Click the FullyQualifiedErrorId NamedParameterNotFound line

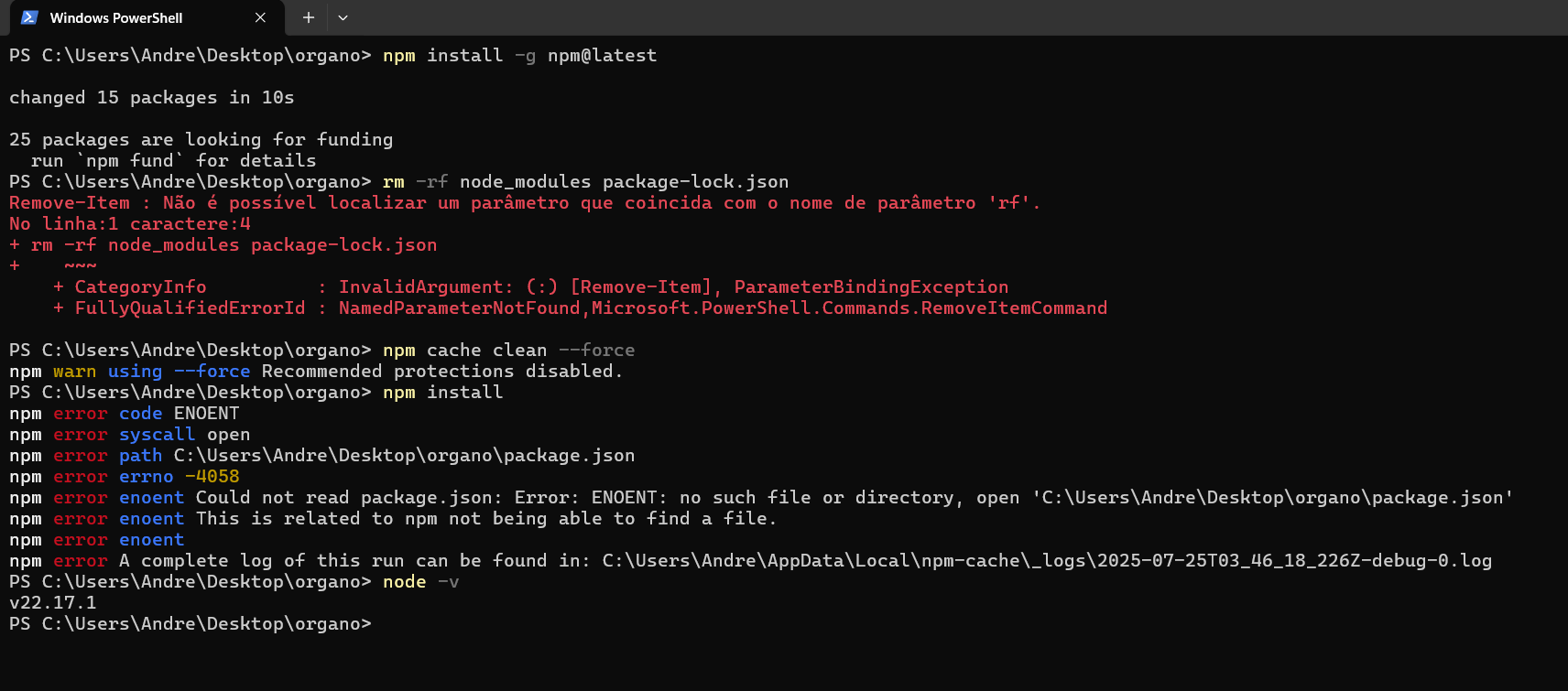[x=581, y=308]
